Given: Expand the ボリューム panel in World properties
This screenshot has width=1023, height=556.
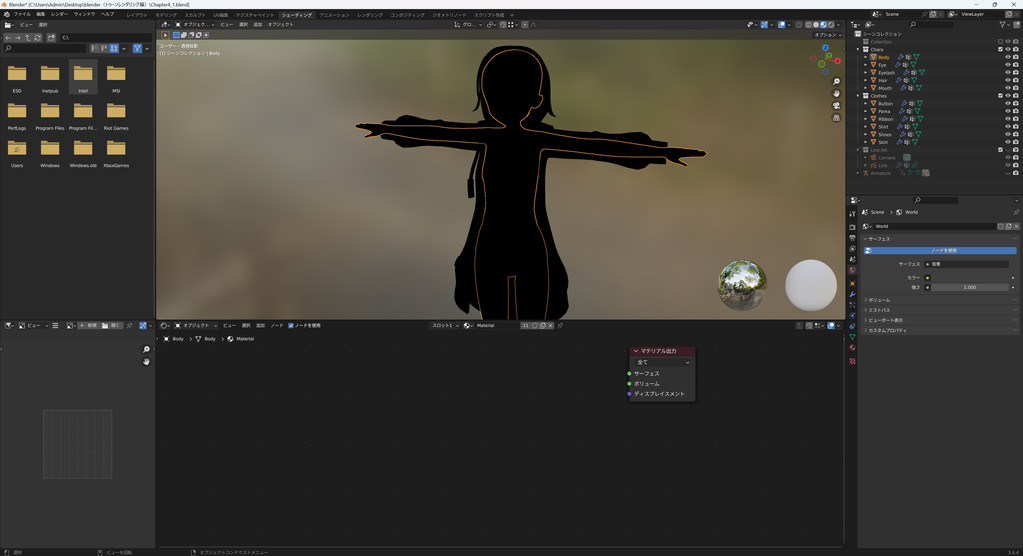Looking at the screenshot, I should [879, 300].
